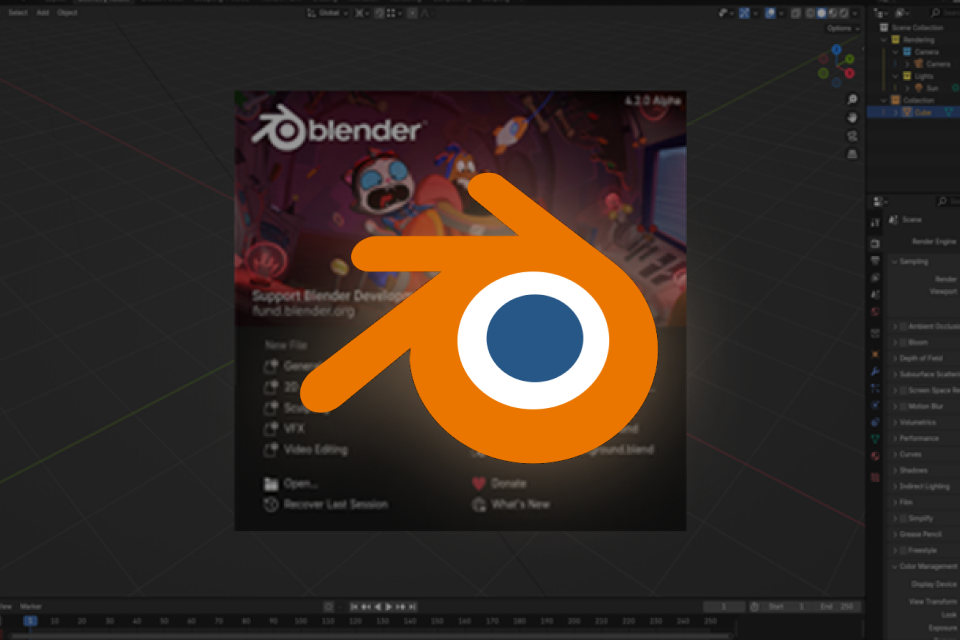This screenshot has width=960, height=640.
Task: Enable Freestyle checkbox
Action: (904, 550)
